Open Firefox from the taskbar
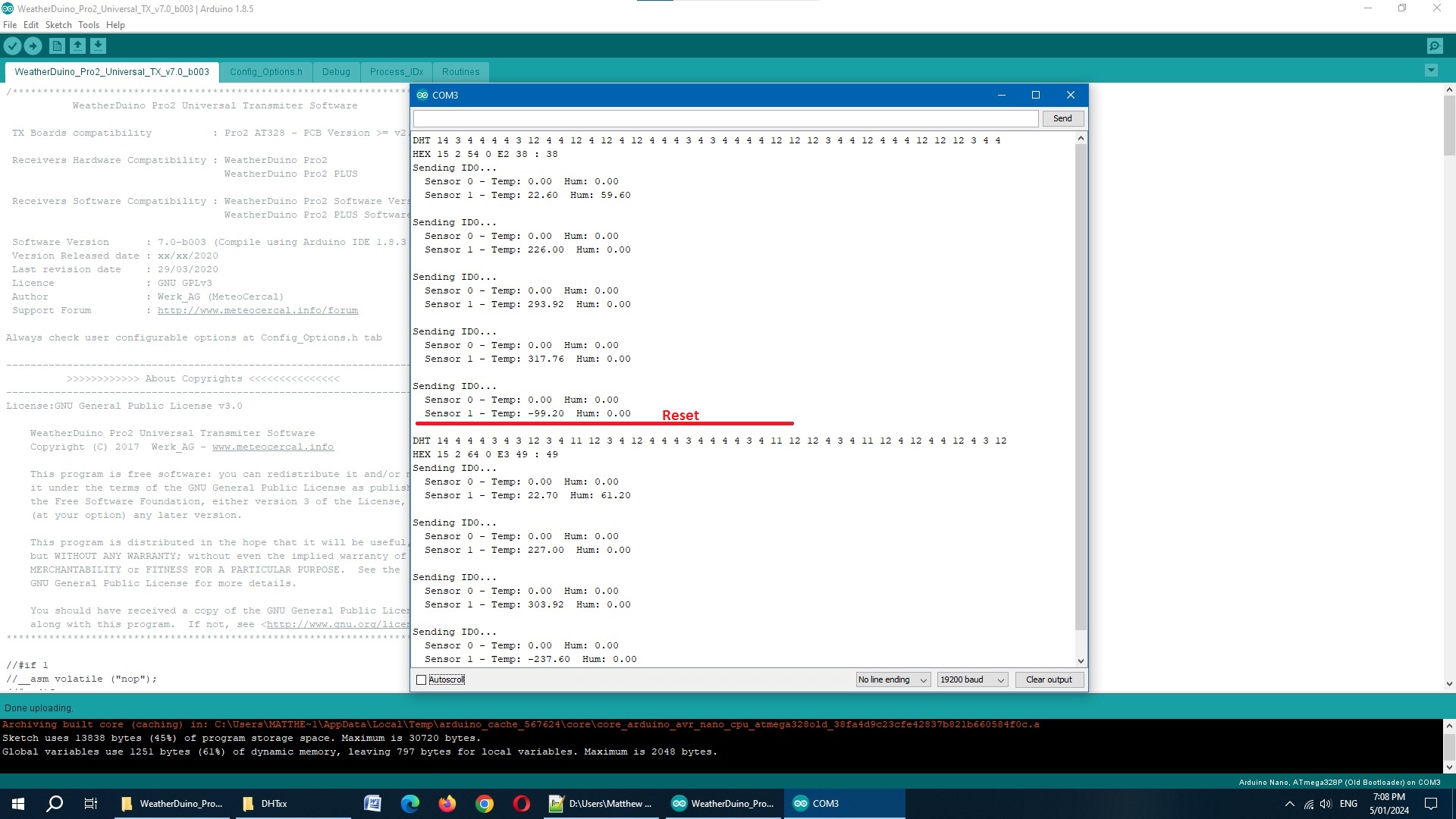 click(x=447, y=804)
